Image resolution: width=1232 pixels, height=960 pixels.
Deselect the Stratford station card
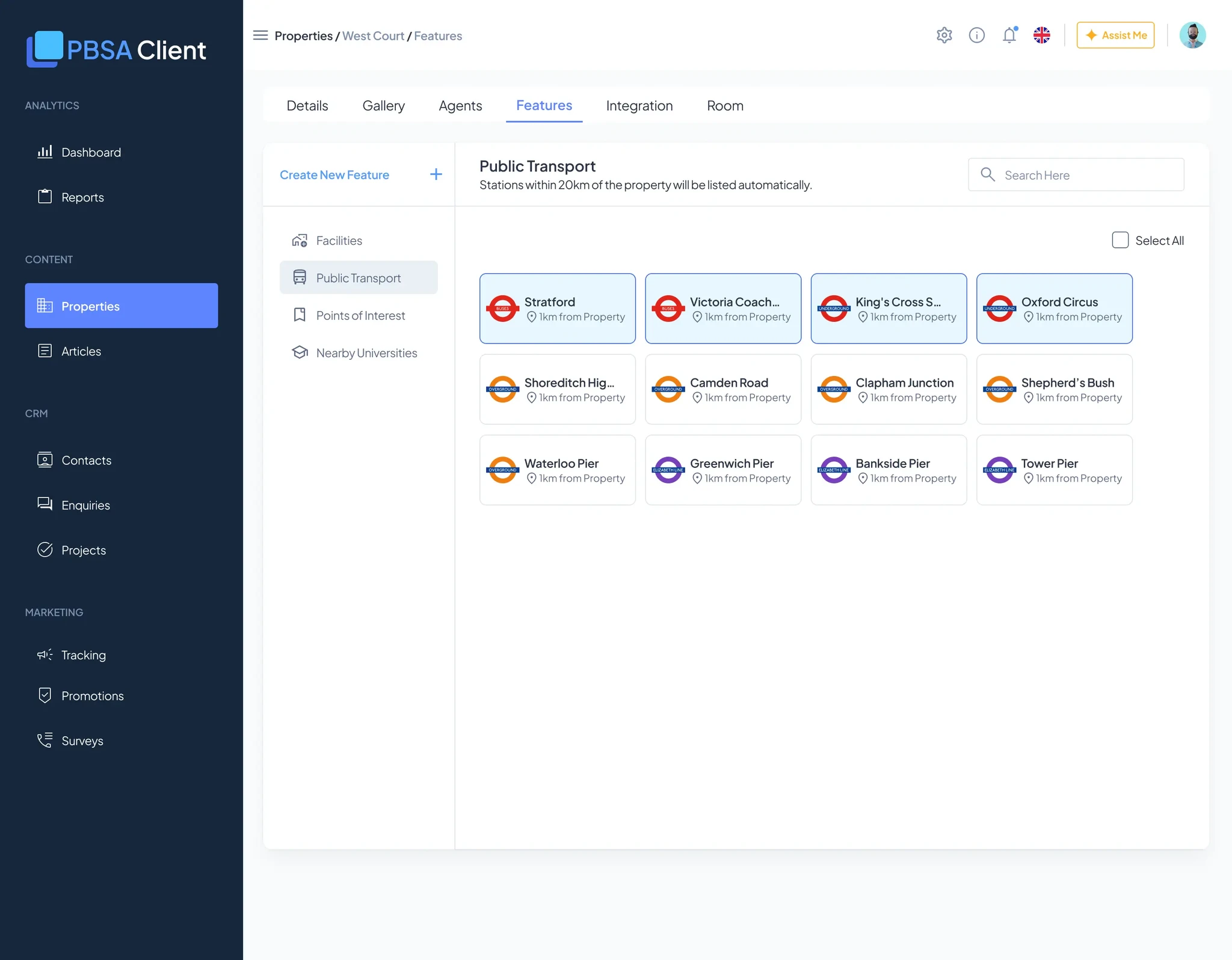558,309
